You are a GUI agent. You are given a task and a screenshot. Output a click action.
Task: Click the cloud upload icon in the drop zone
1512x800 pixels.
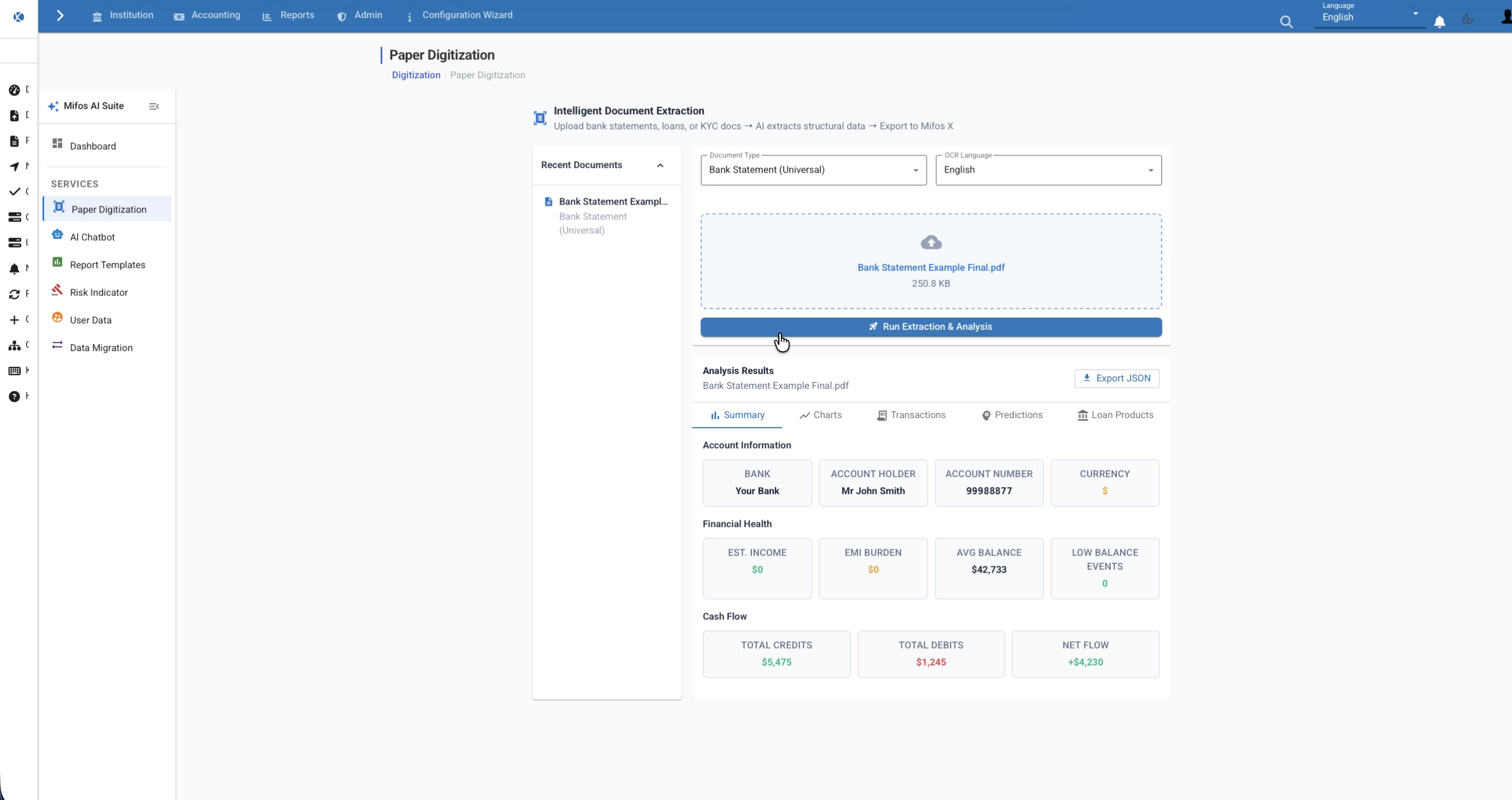931,242
